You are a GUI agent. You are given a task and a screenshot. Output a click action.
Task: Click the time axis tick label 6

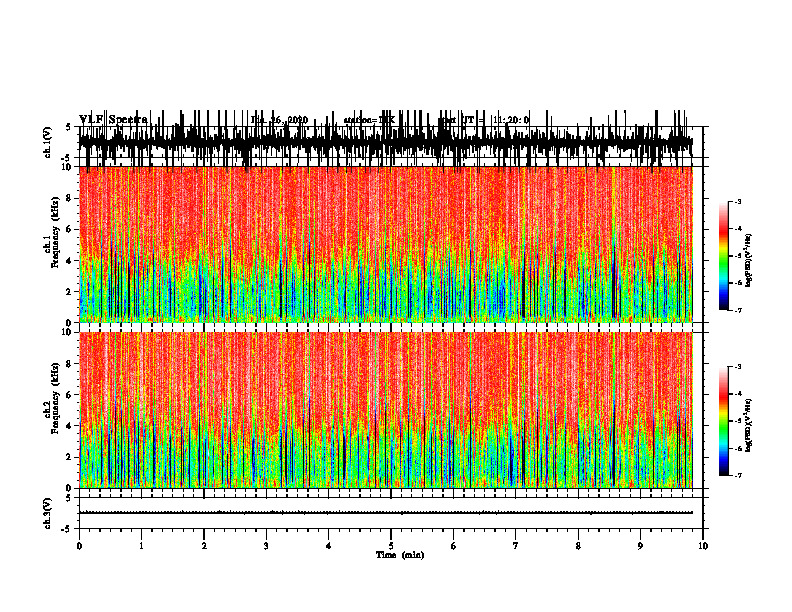(454, 546)
